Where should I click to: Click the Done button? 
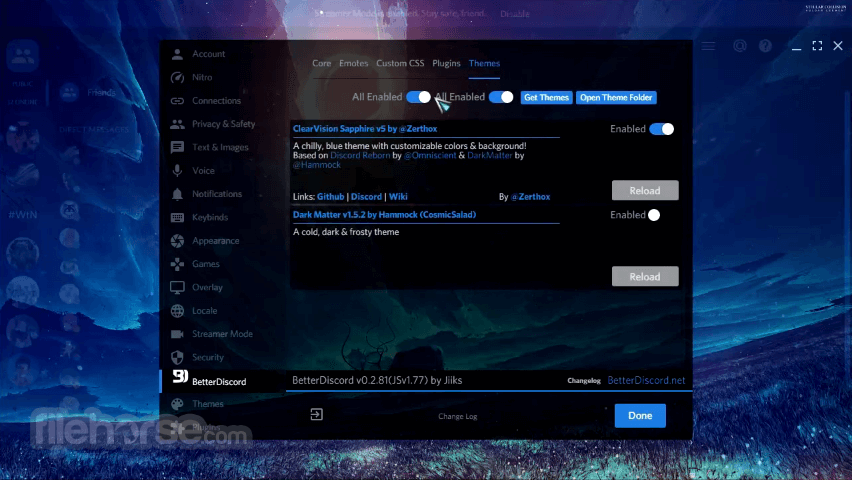[640, 415]
